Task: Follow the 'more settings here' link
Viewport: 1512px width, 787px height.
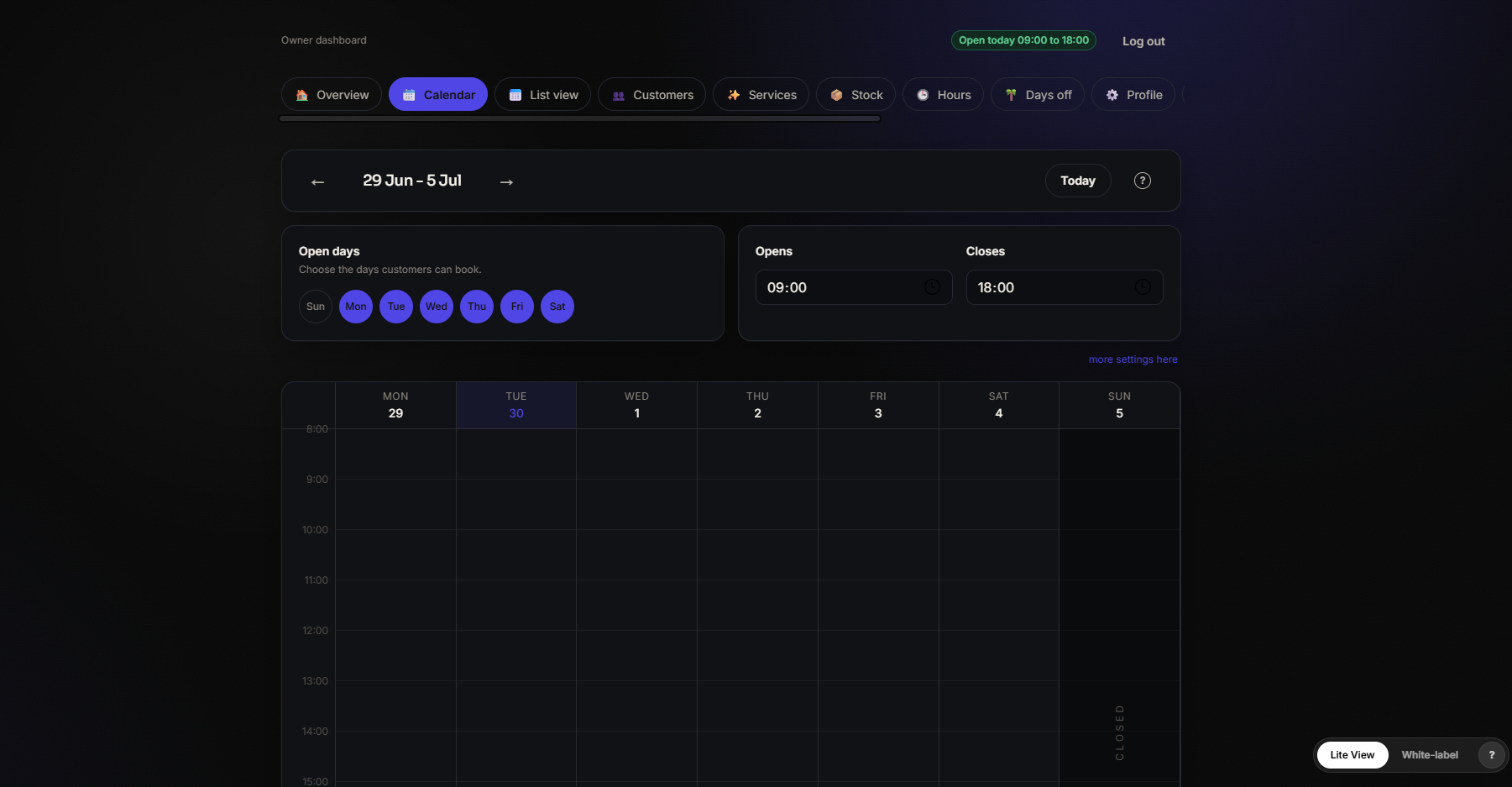Action: tap(1133, 359)
